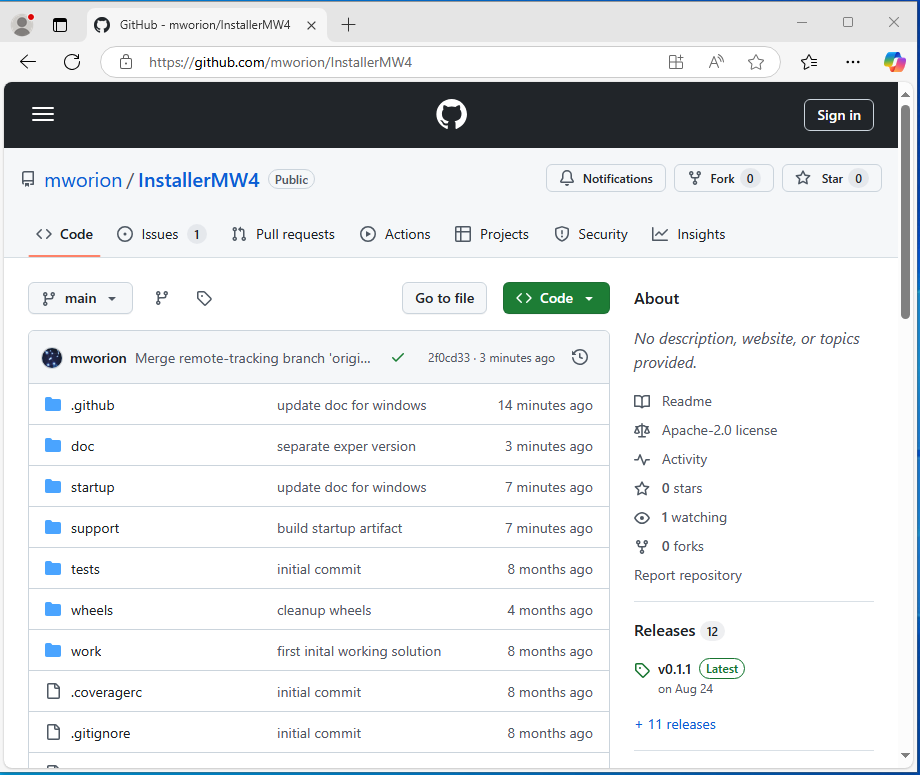Viewport: 920px width, 775px height.
Task: Click the Go to file button
Action: tap(444, 298)
